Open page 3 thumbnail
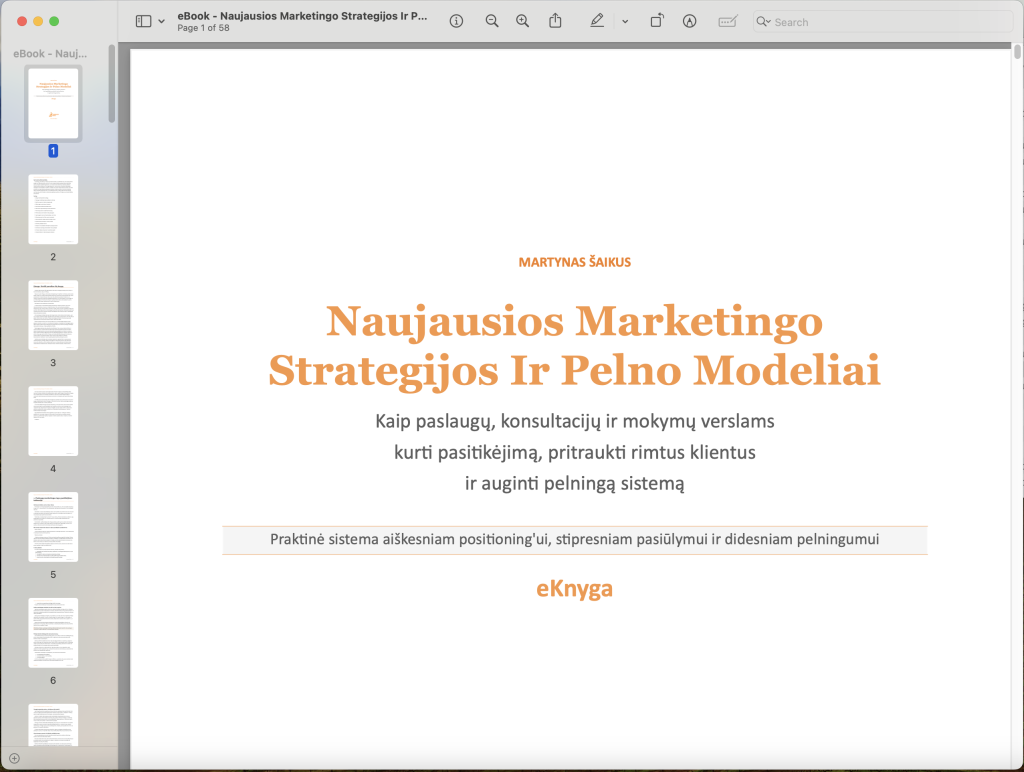 tap(54, 315)
